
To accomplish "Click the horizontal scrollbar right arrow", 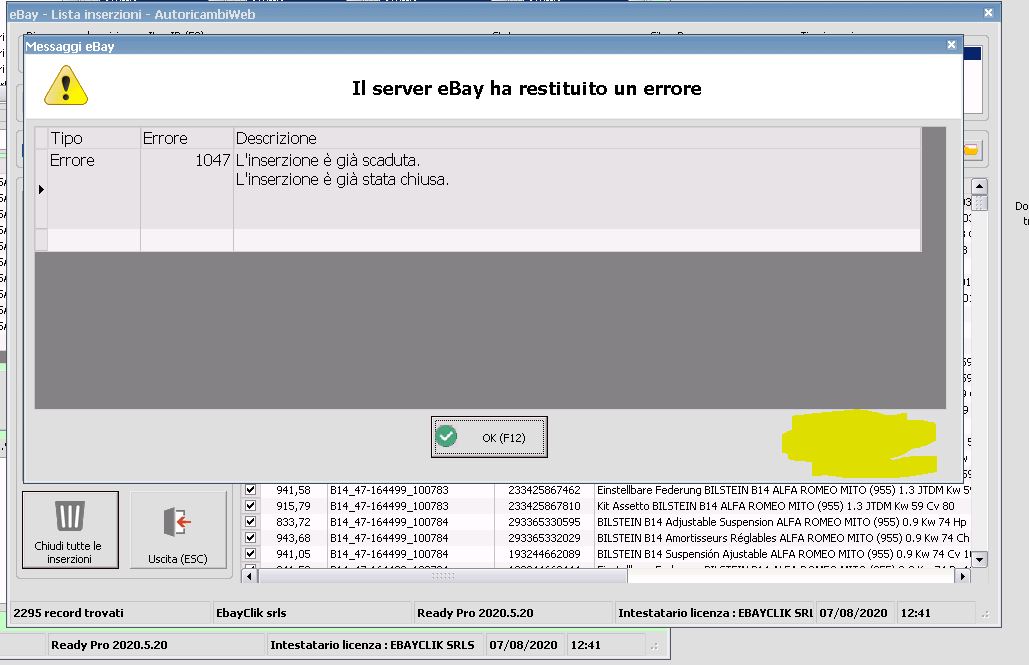I will (962, 576).
